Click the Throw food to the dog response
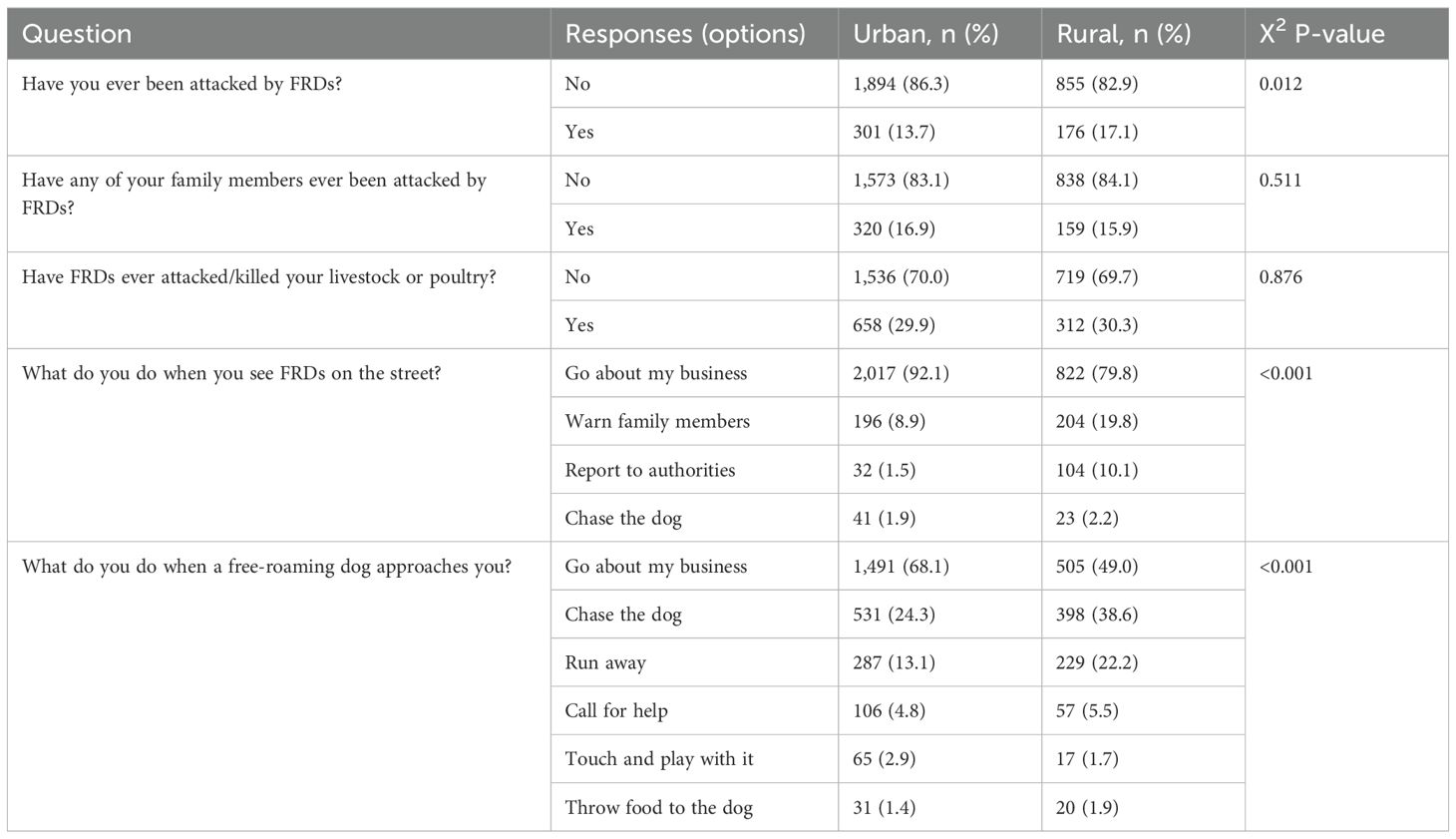 (658, 808)
